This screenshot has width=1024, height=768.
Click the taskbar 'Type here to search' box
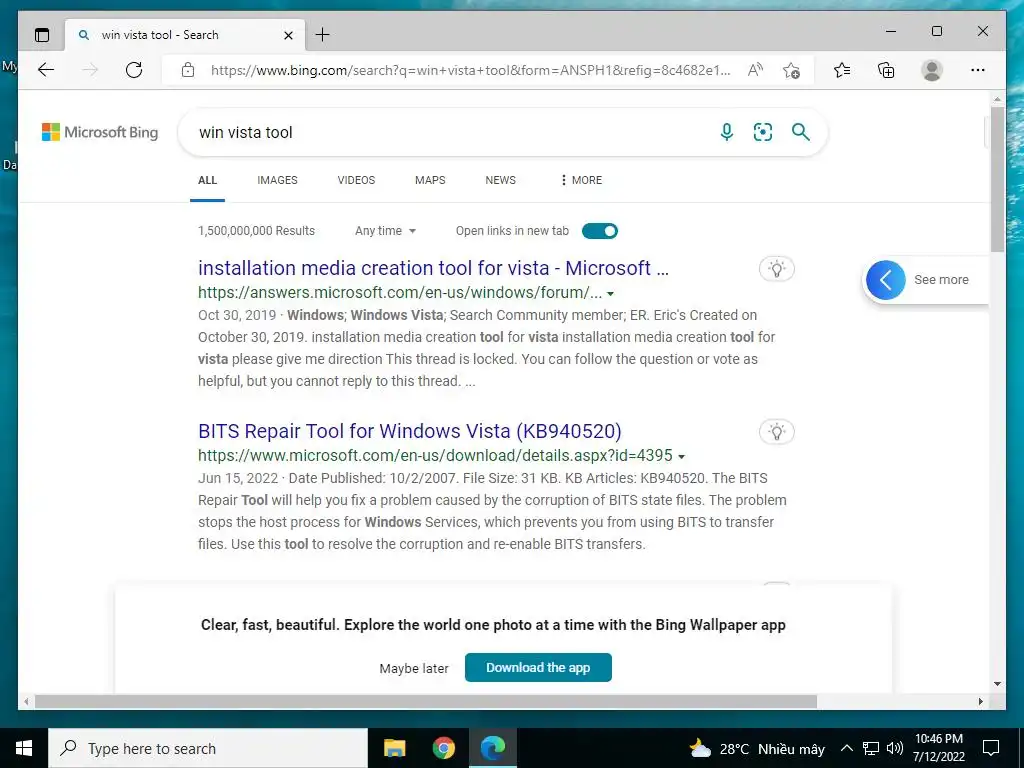pyautogui.click(x=208, y=748)
